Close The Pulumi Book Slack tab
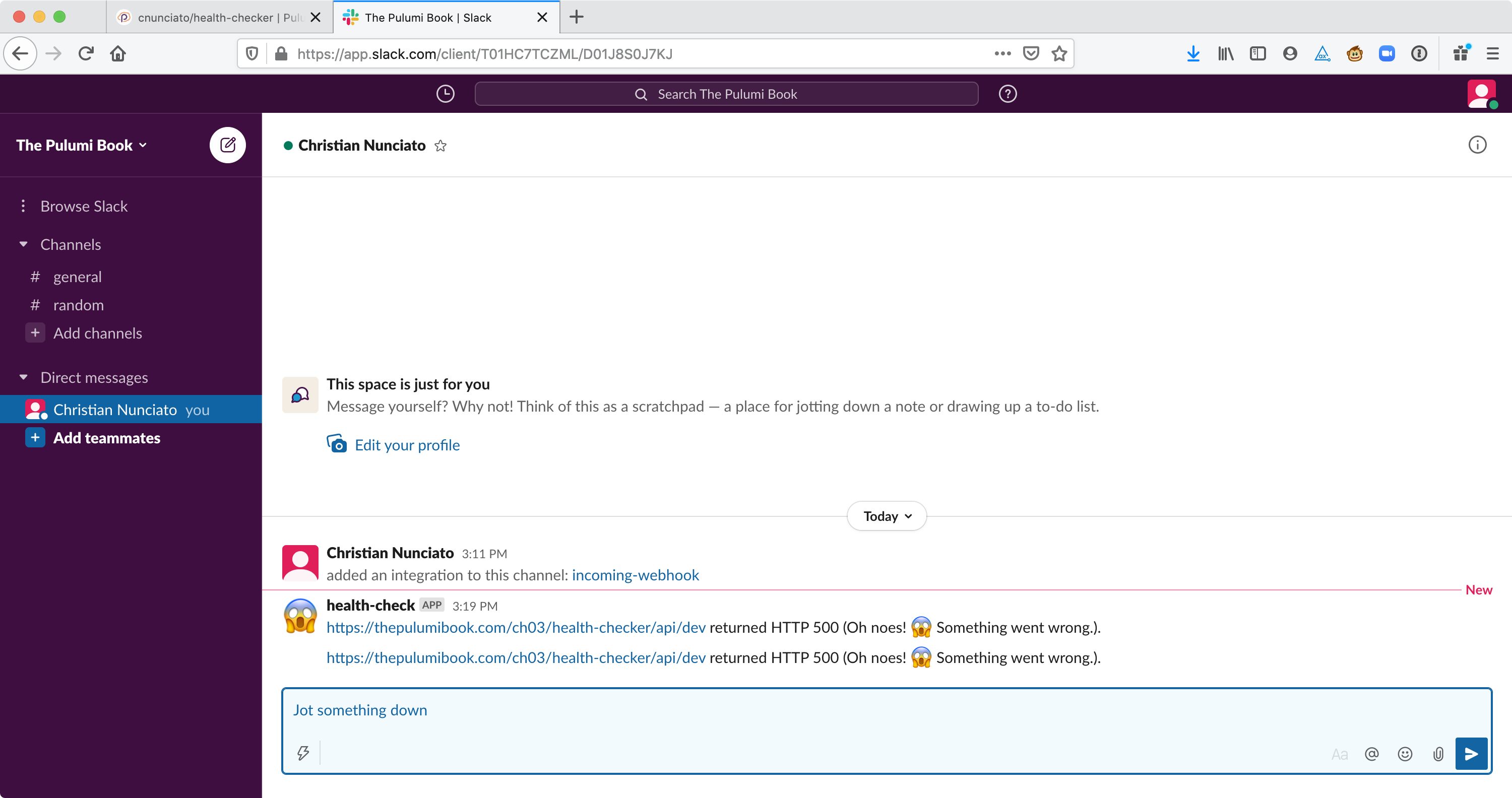 tap(542, 17)
